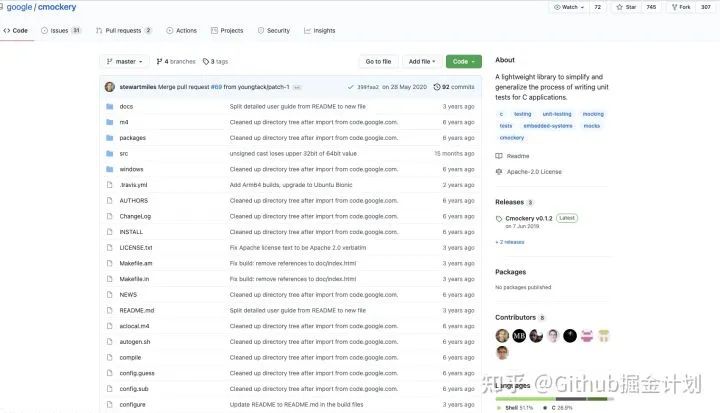This screenshot has width=720, height=413.
Task: Switch to the Pull requests tab
Action: click(x=124, y=31)
